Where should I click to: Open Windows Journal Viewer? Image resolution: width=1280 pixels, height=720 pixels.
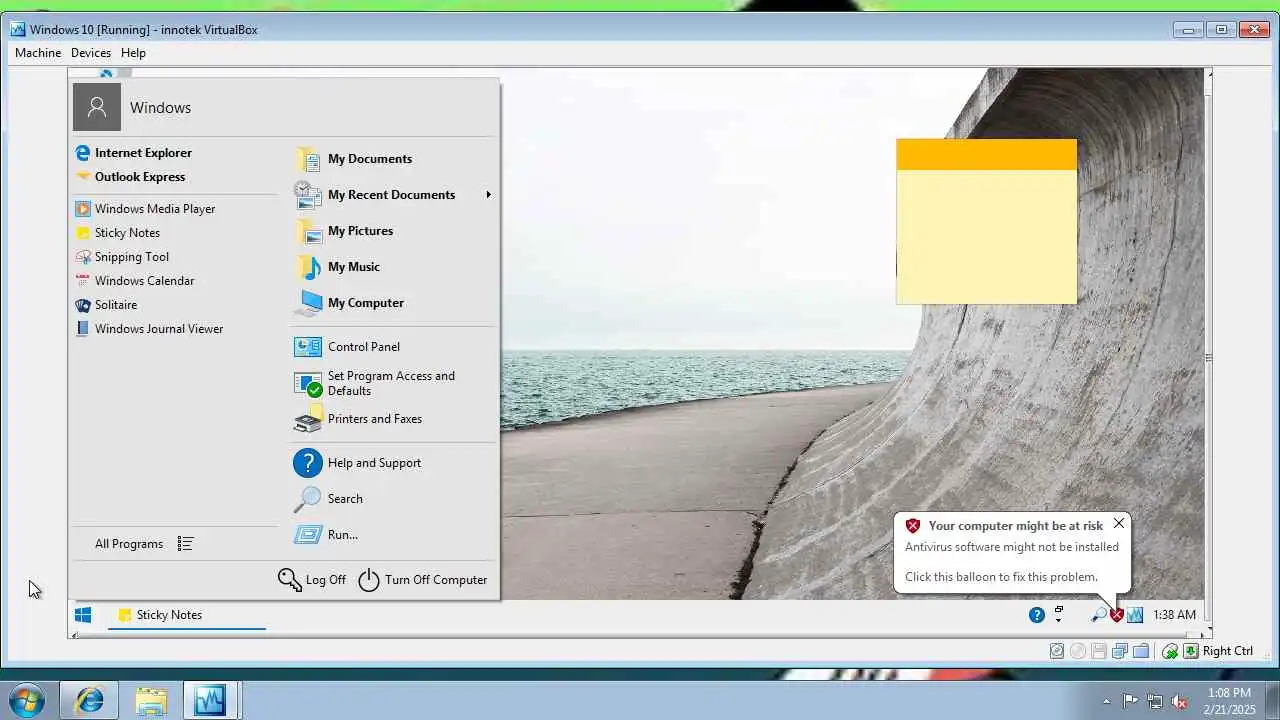(x=149, y=329)
